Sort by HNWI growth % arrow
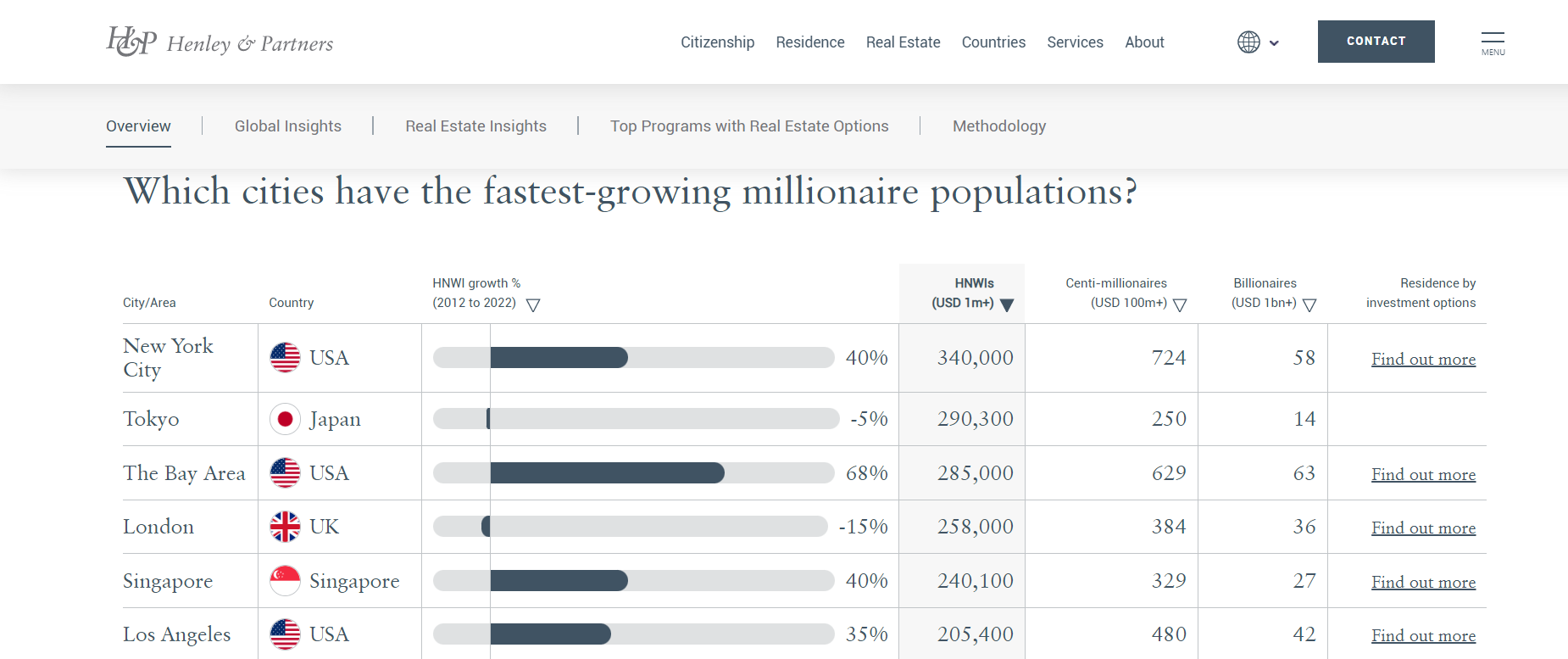The height and width of the screenshot is (659, 1568). pyautogui.click(x=533, y=305)
